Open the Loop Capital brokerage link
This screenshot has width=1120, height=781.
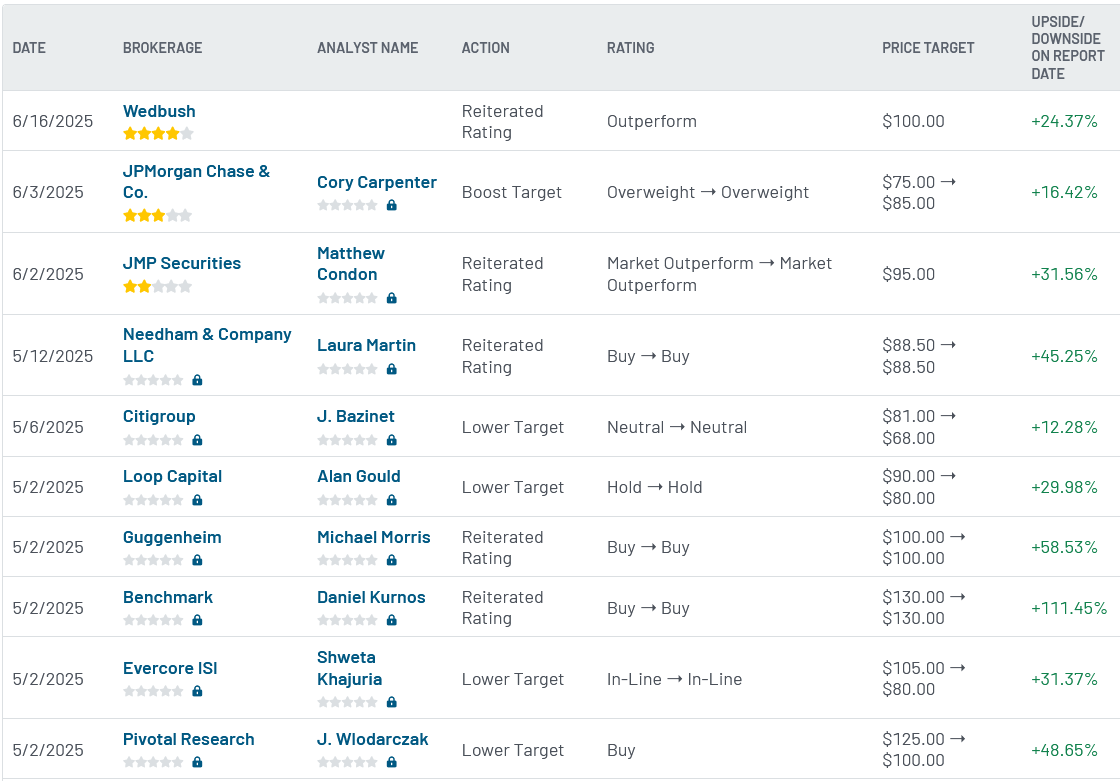click(x=172, y=476)
